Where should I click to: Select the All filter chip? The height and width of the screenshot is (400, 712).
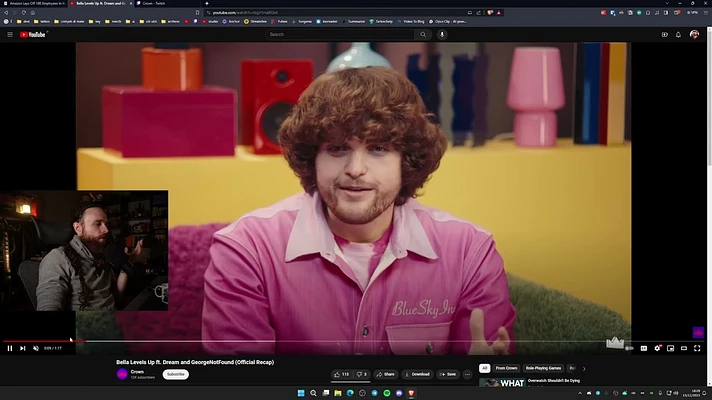485,368
